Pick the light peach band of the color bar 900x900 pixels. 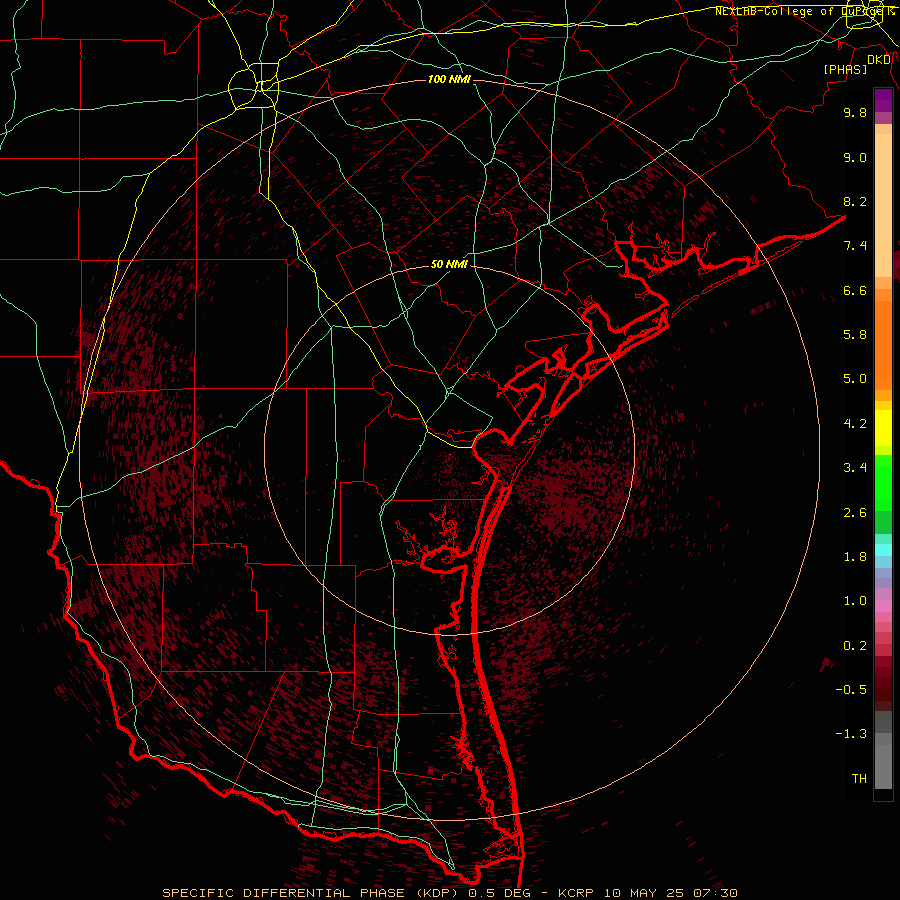(883, 205)
